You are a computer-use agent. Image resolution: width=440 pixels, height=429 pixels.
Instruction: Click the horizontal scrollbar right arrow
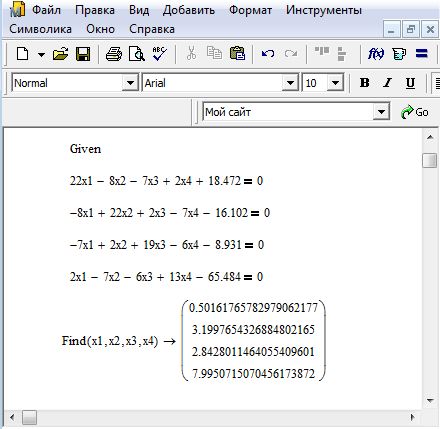point(413,417)
